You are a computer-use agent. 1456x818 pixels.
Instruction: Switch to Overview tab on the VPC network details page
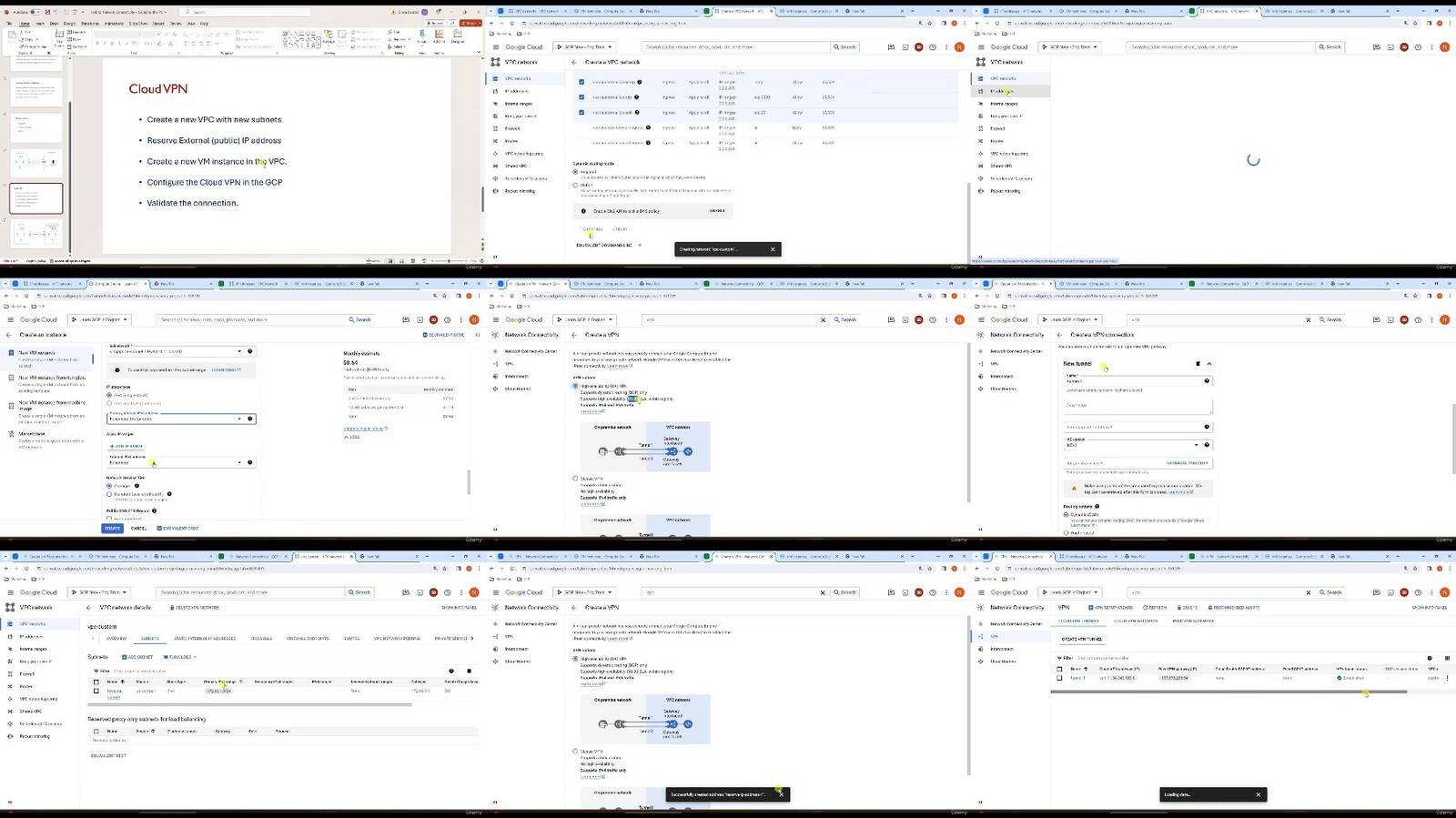[x=116, y=639]
